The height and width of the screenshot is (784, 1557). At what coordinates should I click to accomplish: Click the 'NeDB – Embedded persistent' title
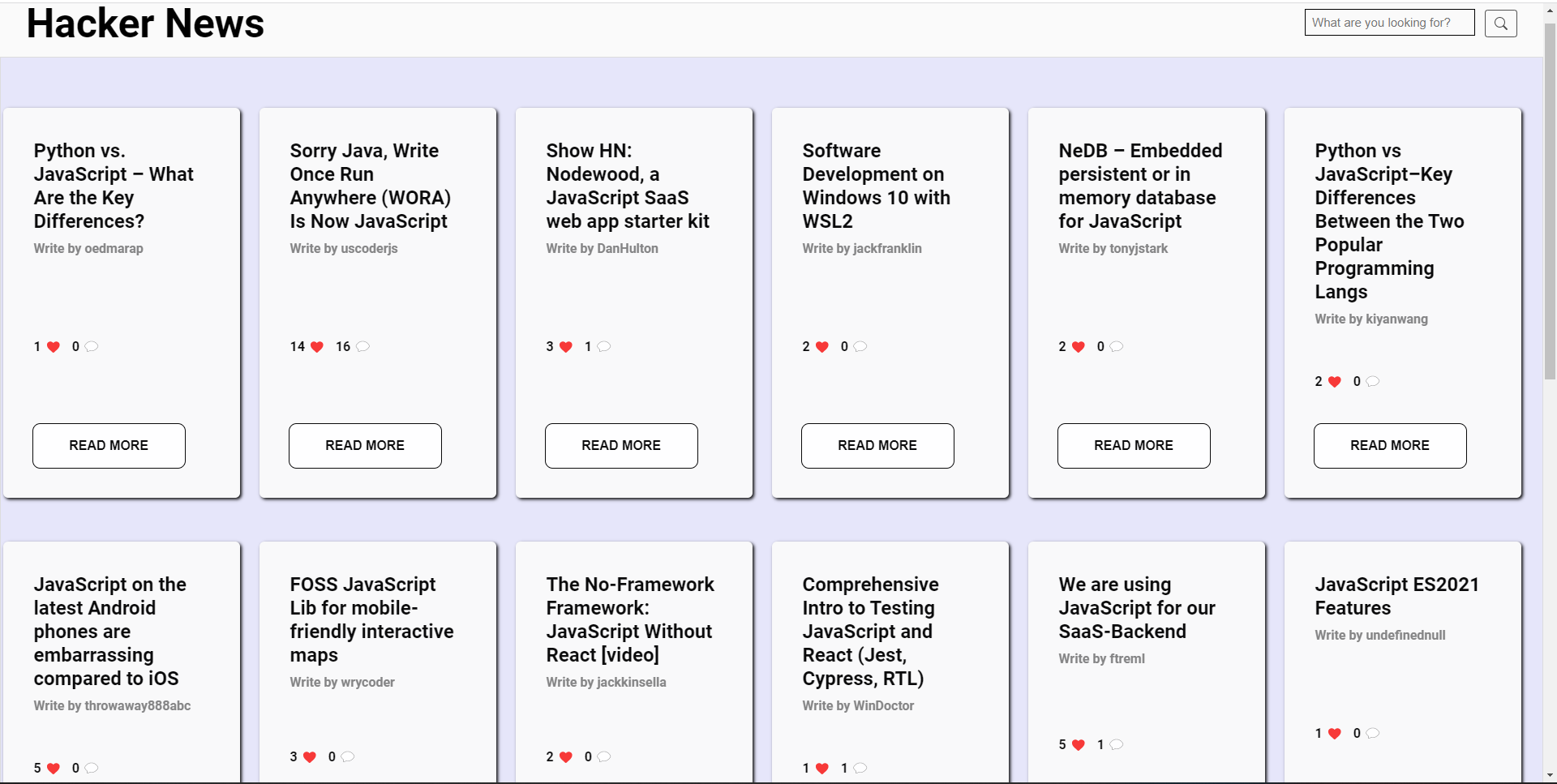[x=1140, y=186]
